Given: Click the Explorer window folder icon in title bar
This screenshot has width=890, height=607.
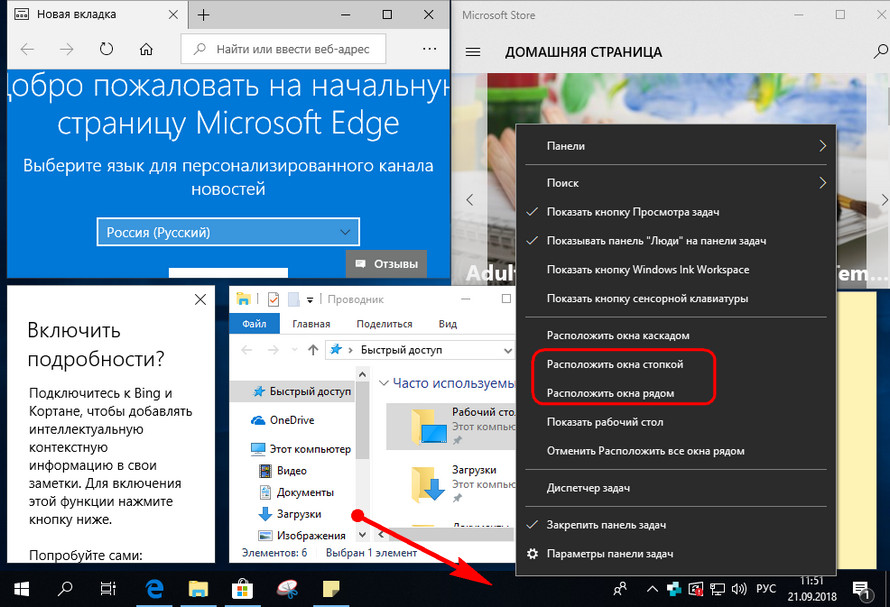Looking at the screenshot, I should pos(244,298).
